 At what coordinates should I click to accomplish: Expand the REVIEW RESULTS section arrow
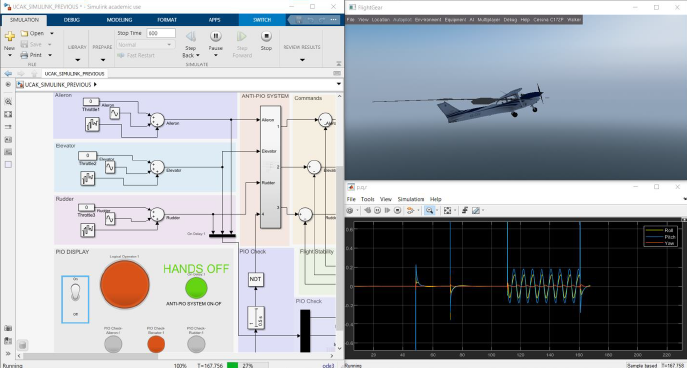point(302,60)
